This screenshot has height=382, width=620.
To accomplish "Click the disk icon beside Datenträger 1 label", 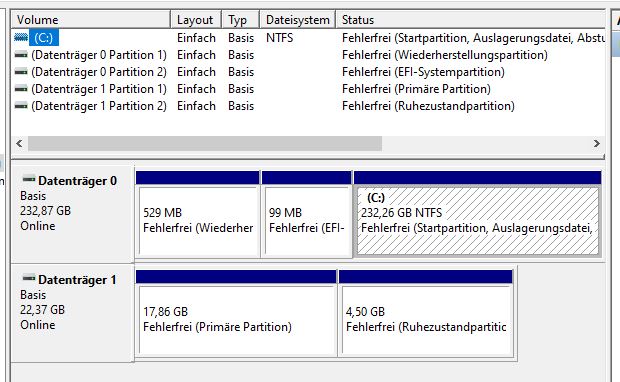I will 29,278.
